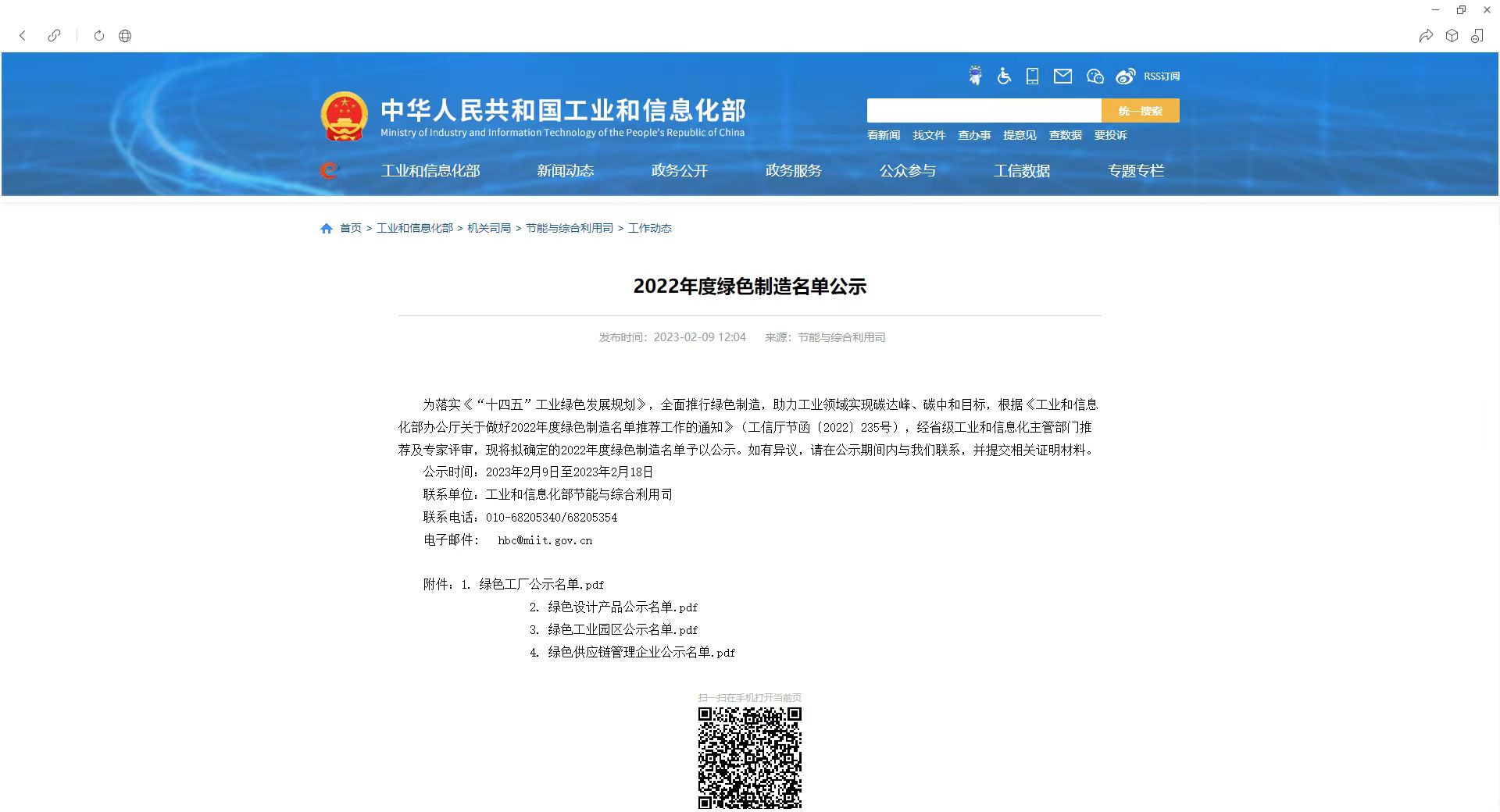Click the back arrow navigation icon

point(23,35)
